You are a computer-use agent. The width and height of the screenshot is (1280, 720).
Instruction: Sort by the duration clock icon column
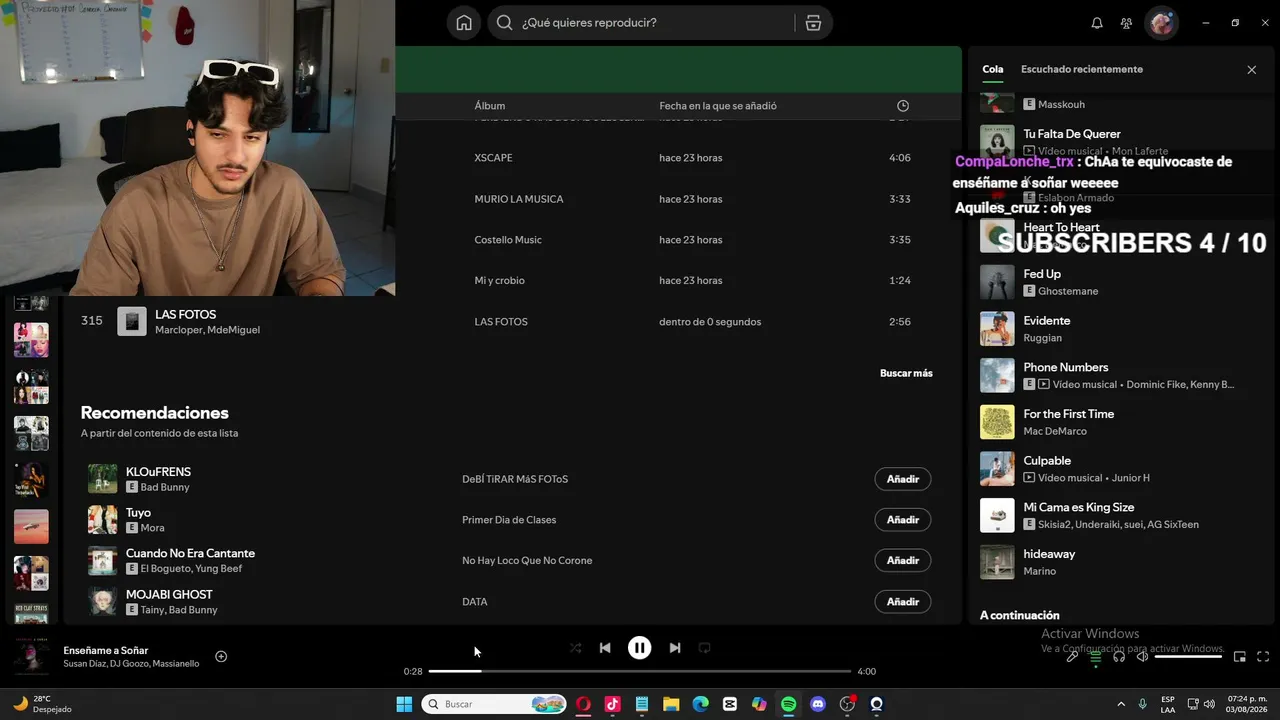coord(903,106)
